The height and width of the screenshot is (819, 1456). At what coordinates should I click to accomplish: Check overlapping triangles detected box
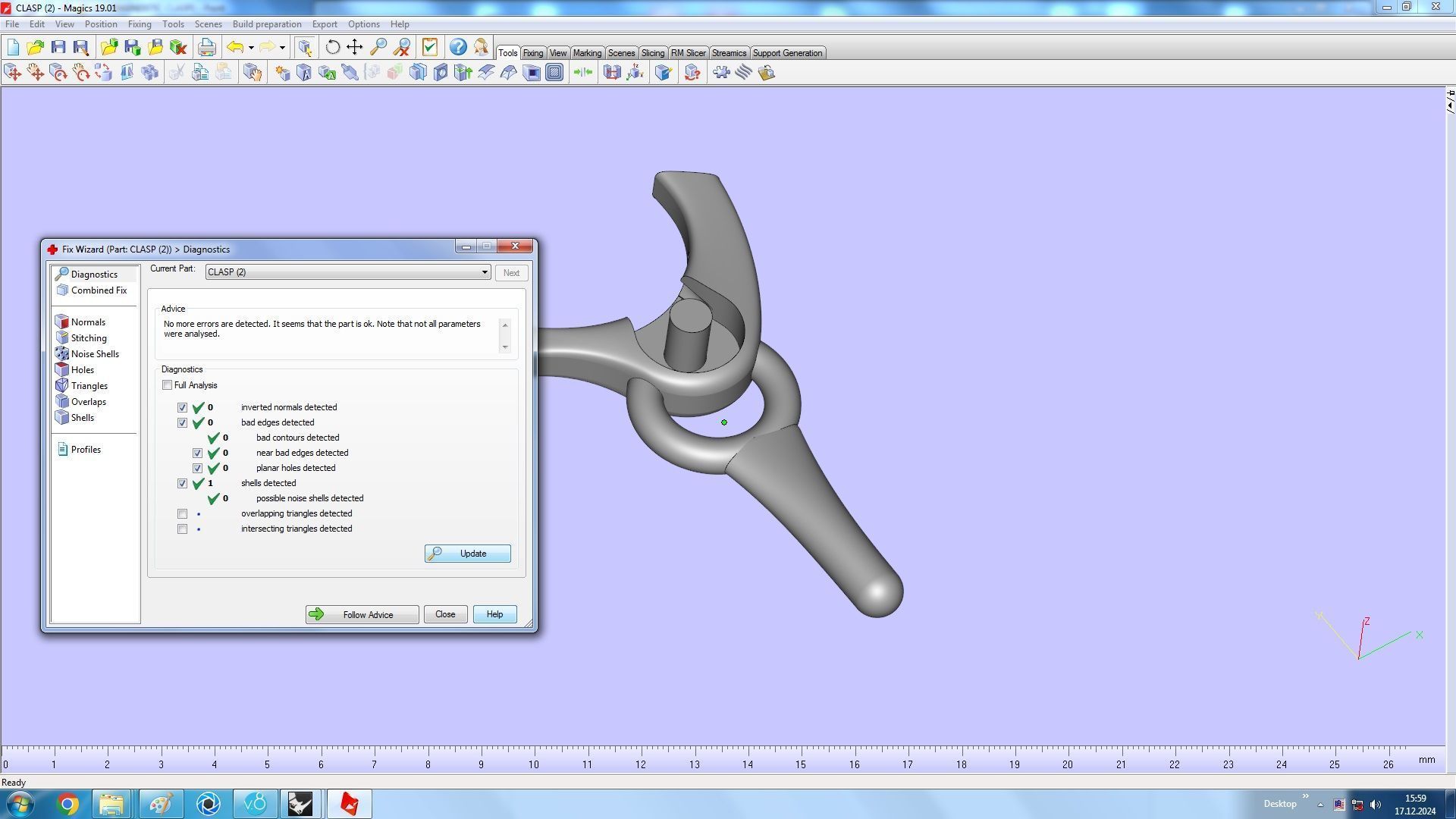(x=183, y=514)
